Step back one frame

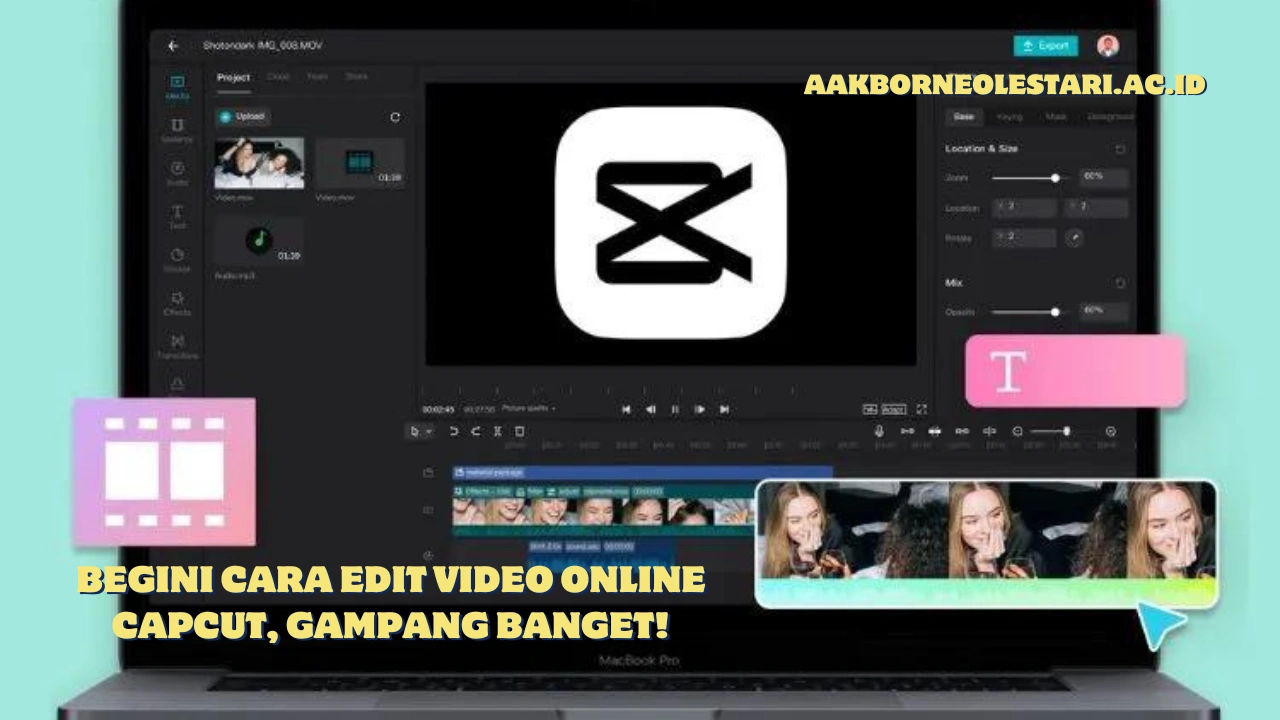[x=651, y=409]
